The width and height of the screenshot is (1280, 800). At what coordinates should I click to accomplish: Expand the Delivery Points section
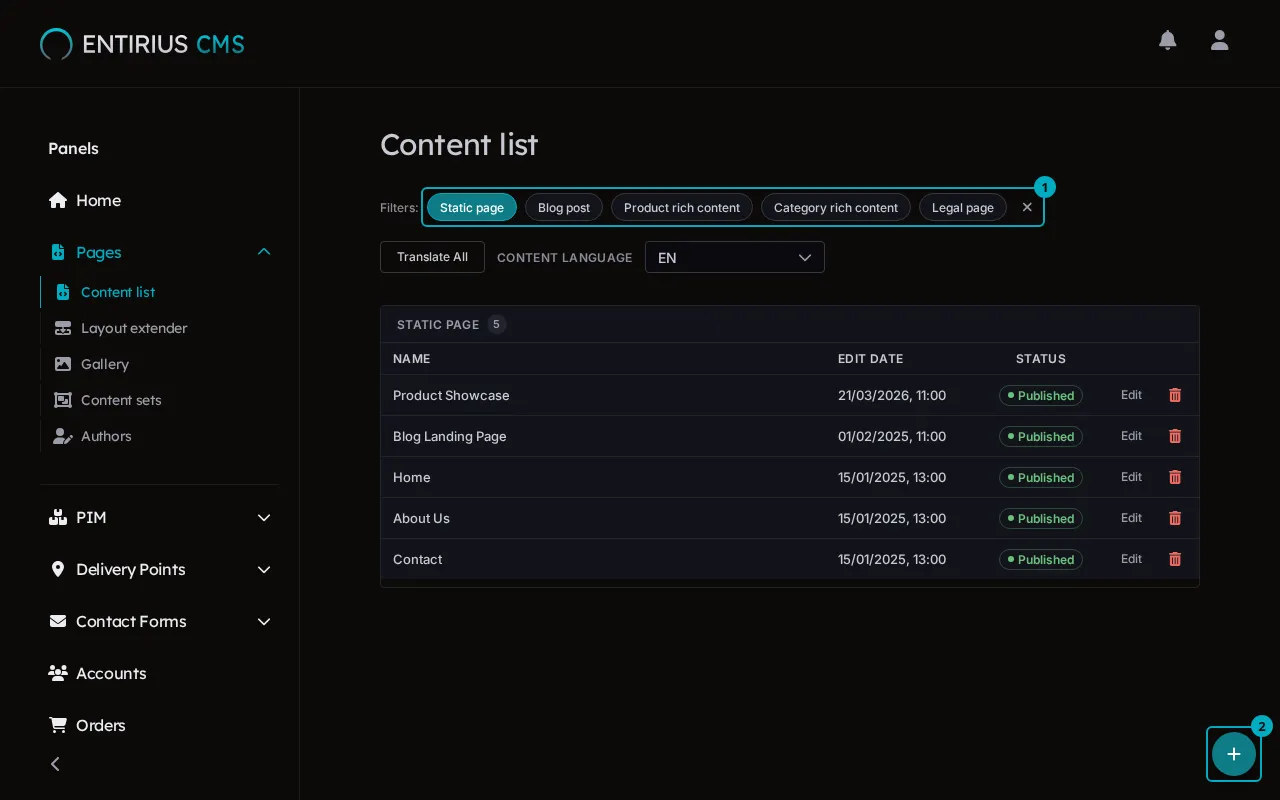[160, 569]
